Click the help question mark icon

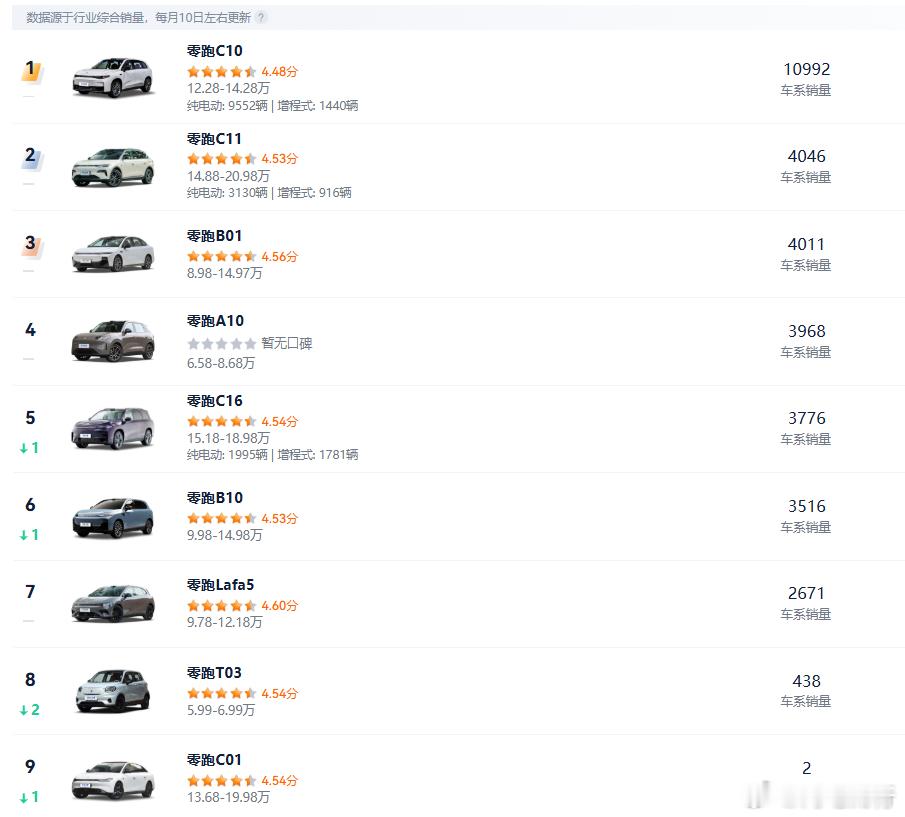[x=261, y=18]
